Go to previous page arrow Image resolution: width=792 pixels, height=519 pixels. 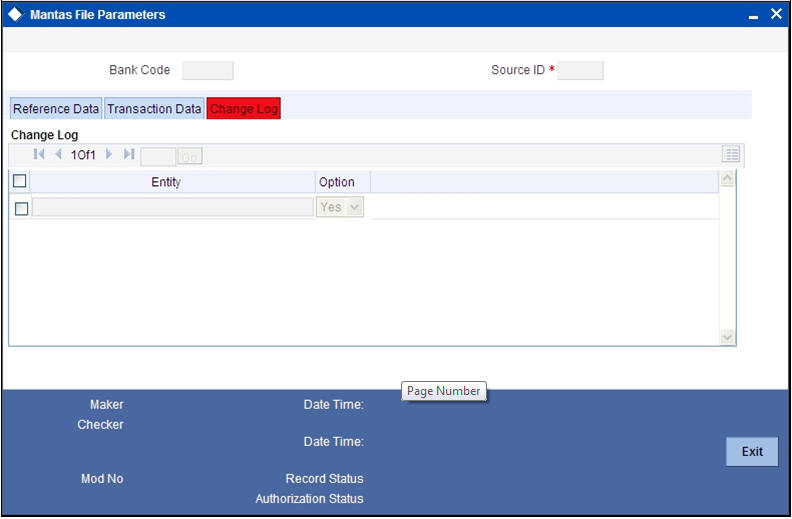(x=58, y=154)
